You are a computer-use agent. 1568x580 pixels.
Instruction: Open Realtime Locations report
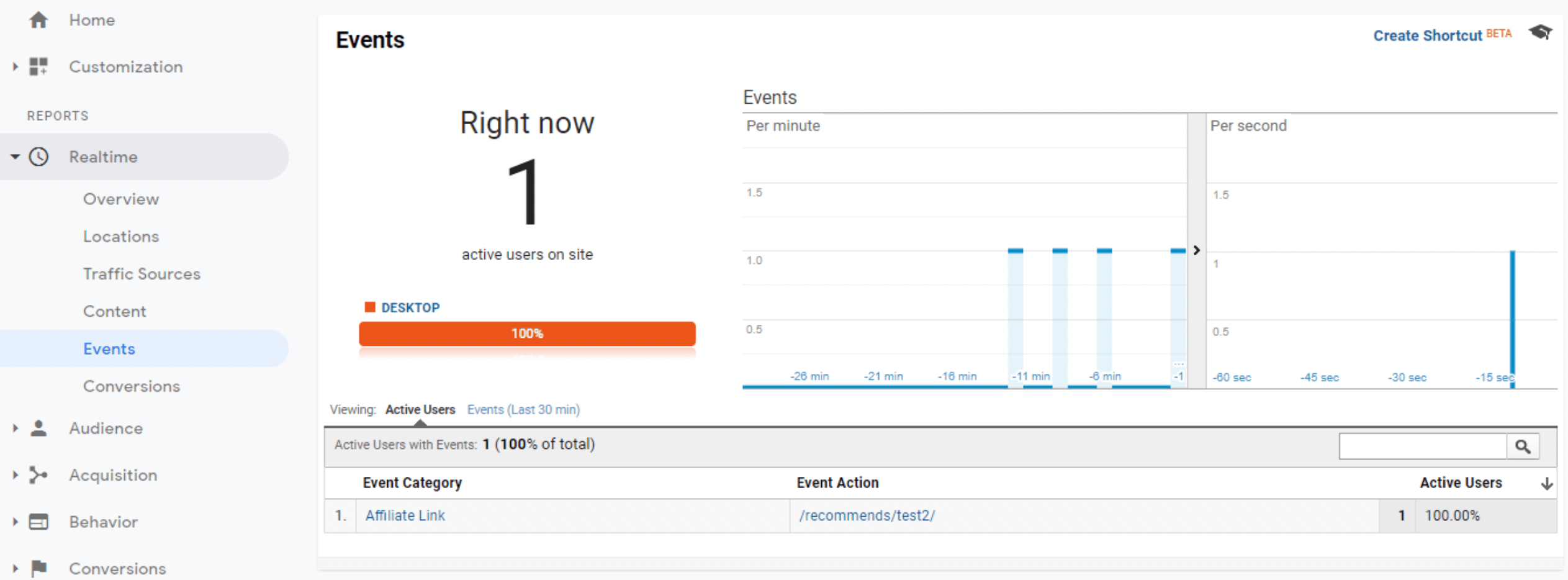[x=121, y=237]
